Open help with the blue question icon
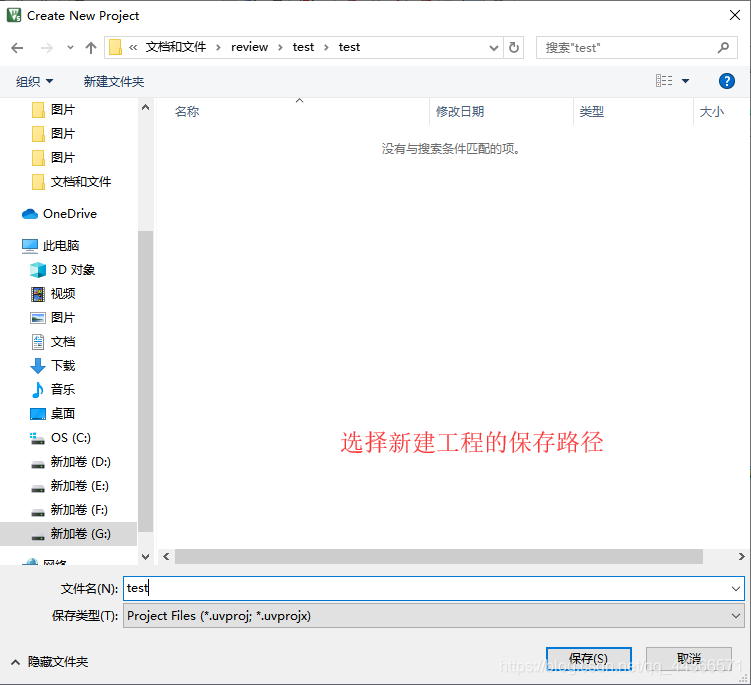 727,81
